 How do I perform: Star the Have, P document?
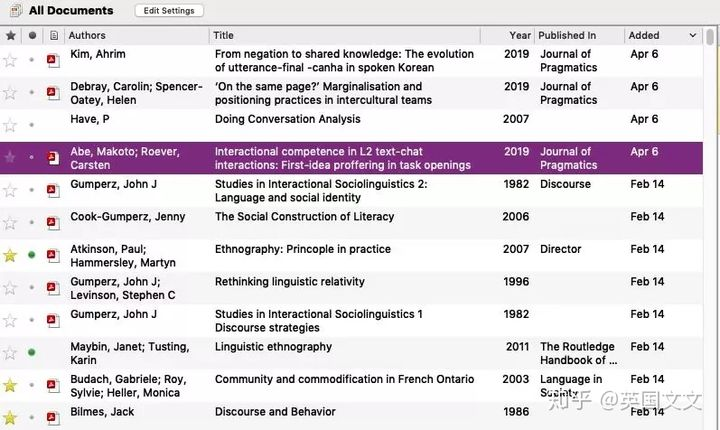(x=10, y=125)
